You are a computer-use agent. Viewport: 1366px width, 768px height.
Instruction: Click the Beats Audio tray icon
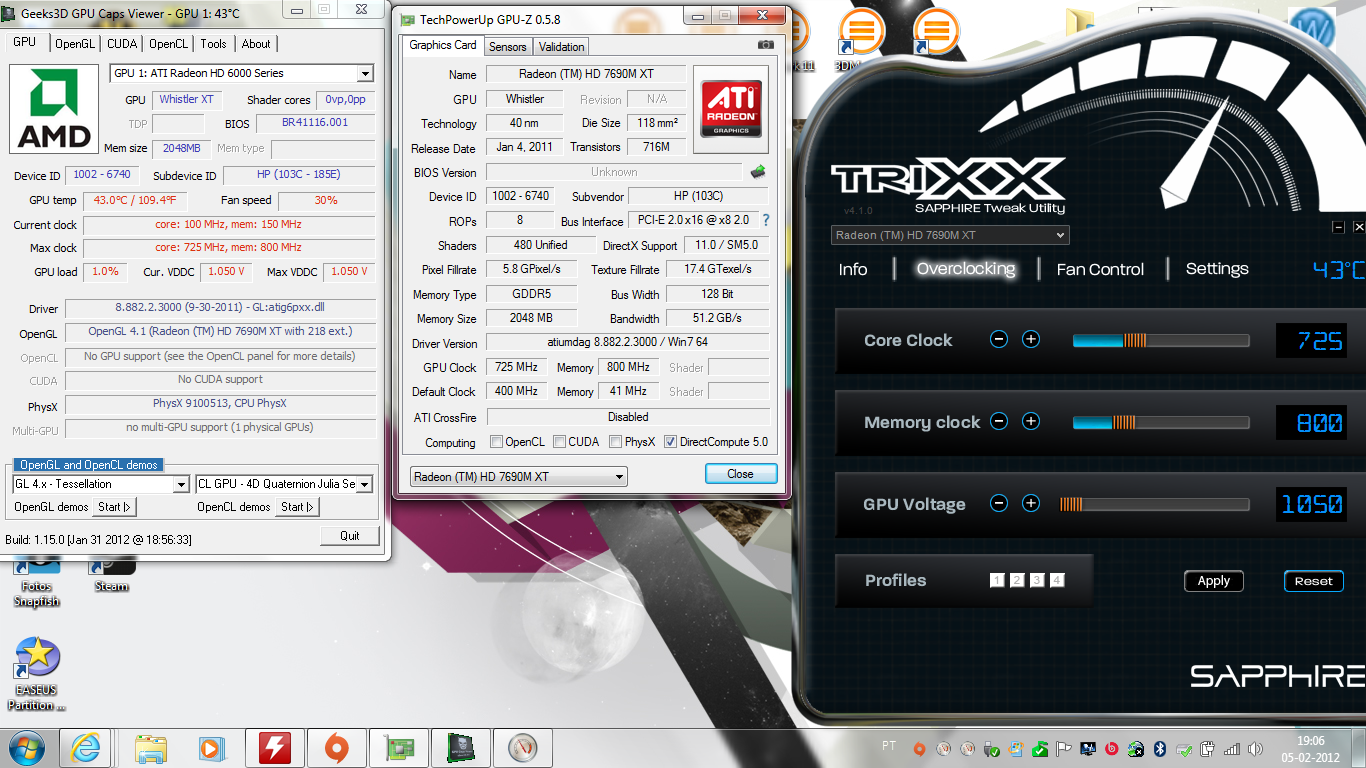coord(1112,748)
